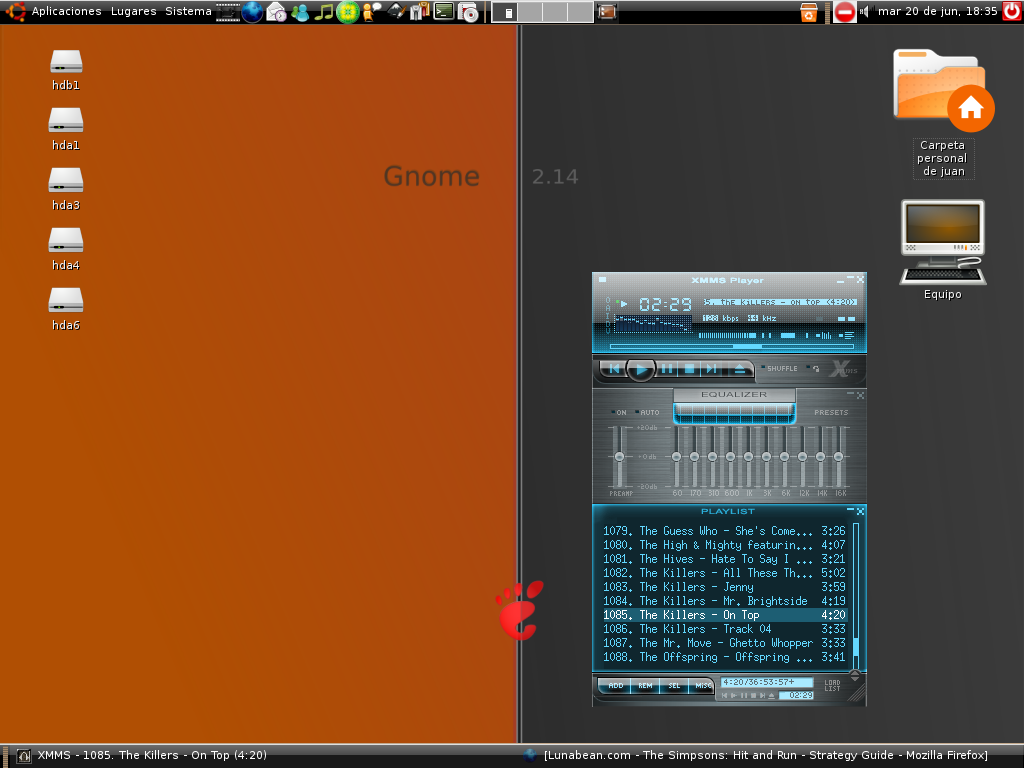The width and height of the screenshot is (1024, 768).
Task: Click the XMMS eject/open file button
Action: point(740,369)
